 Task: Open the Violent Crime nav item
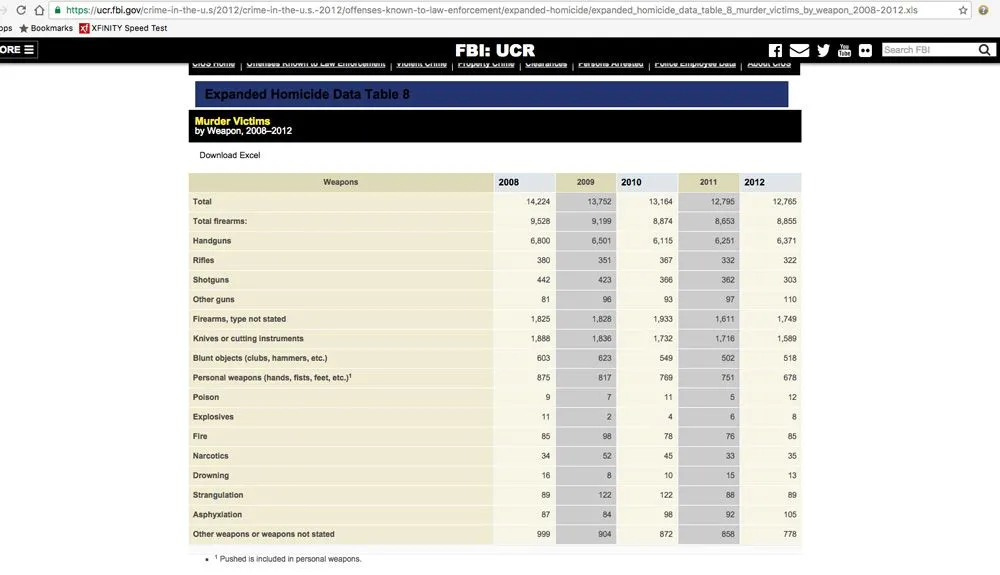point(421,65)
